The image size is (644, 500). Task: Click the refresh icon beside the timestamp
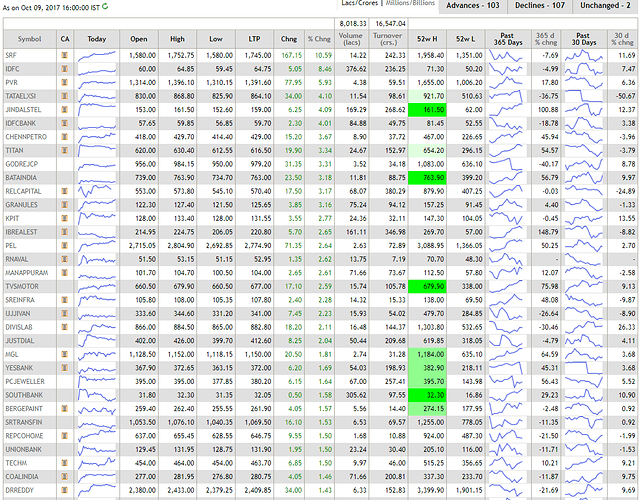(x=105, y=6)
